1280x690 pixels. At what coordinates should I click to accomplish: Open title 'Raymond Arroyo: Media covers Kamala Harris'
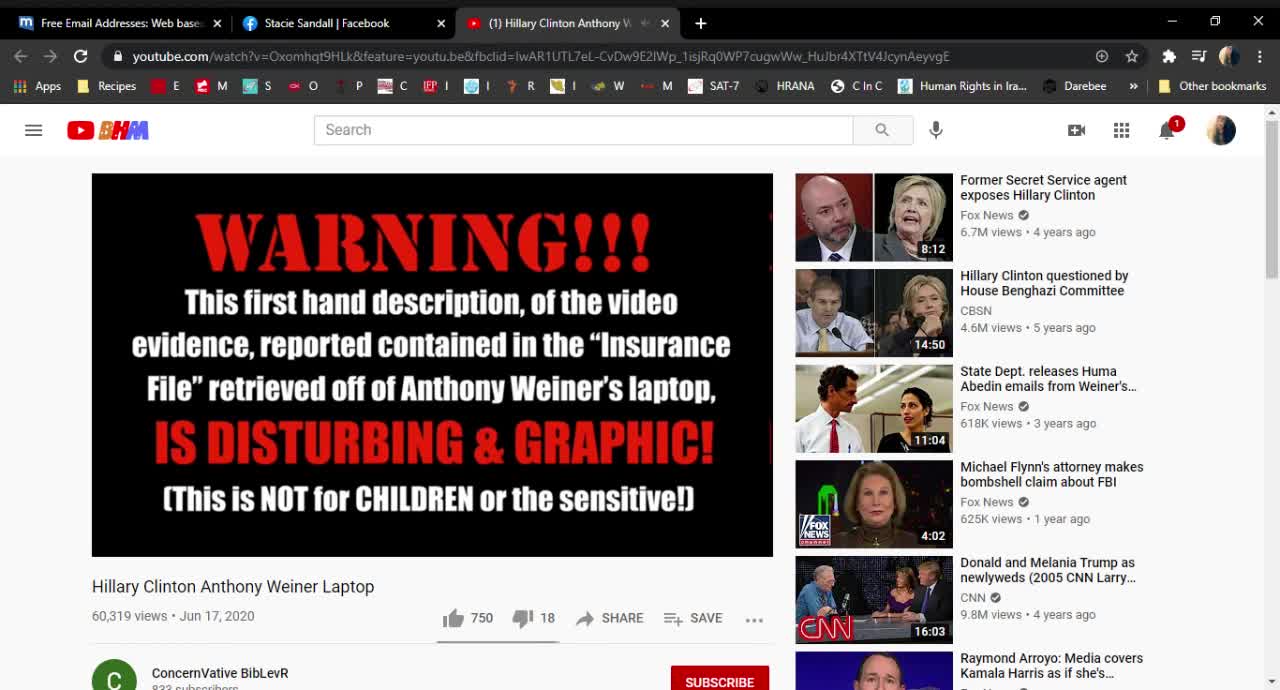point(1051,666)
